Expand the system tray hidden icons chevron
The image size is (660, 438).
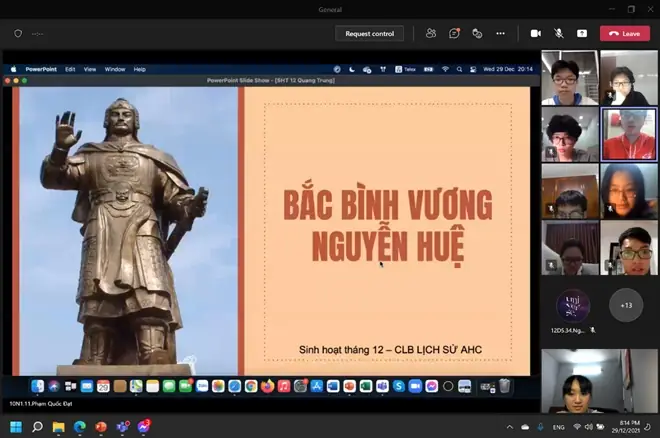(x=510, y=427)
